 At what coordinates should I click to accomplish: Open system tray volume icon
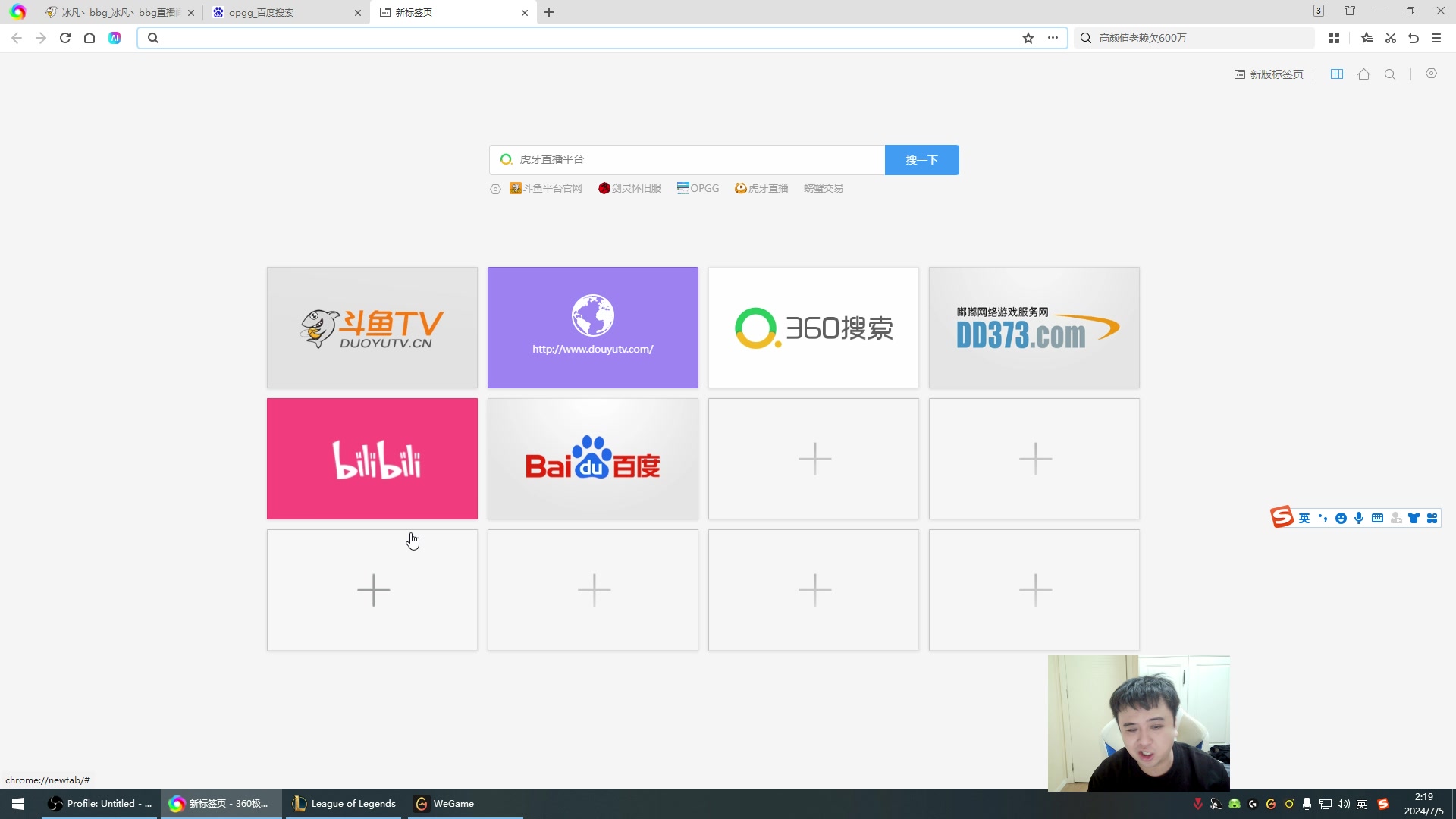pyautogui.click(x=1343, y=804)
